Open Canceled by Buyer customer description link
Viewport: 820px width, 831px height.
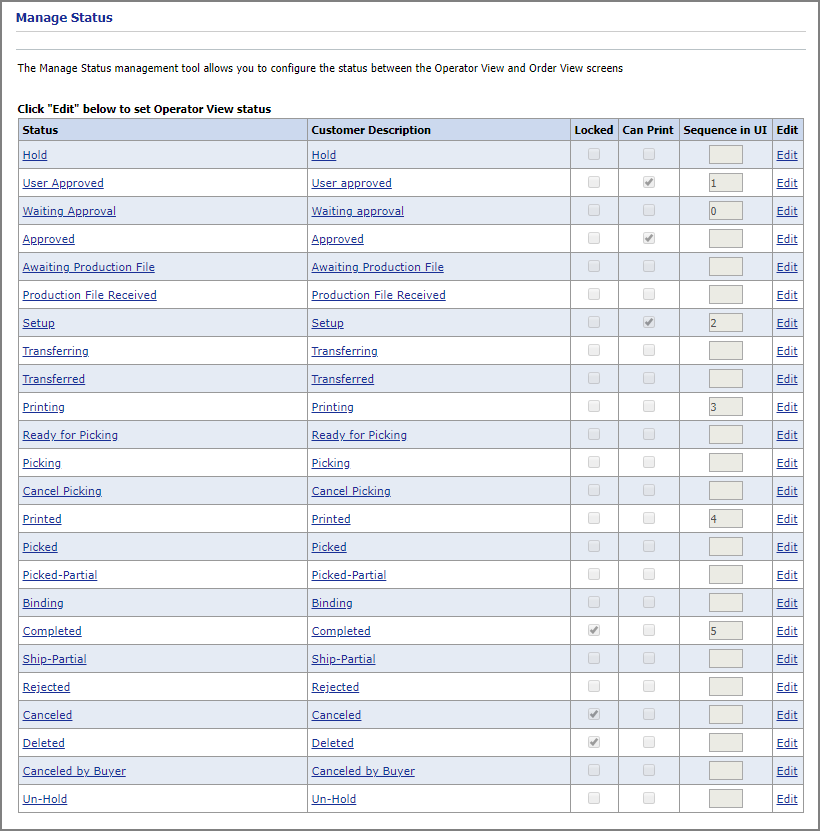click(363, 771)
